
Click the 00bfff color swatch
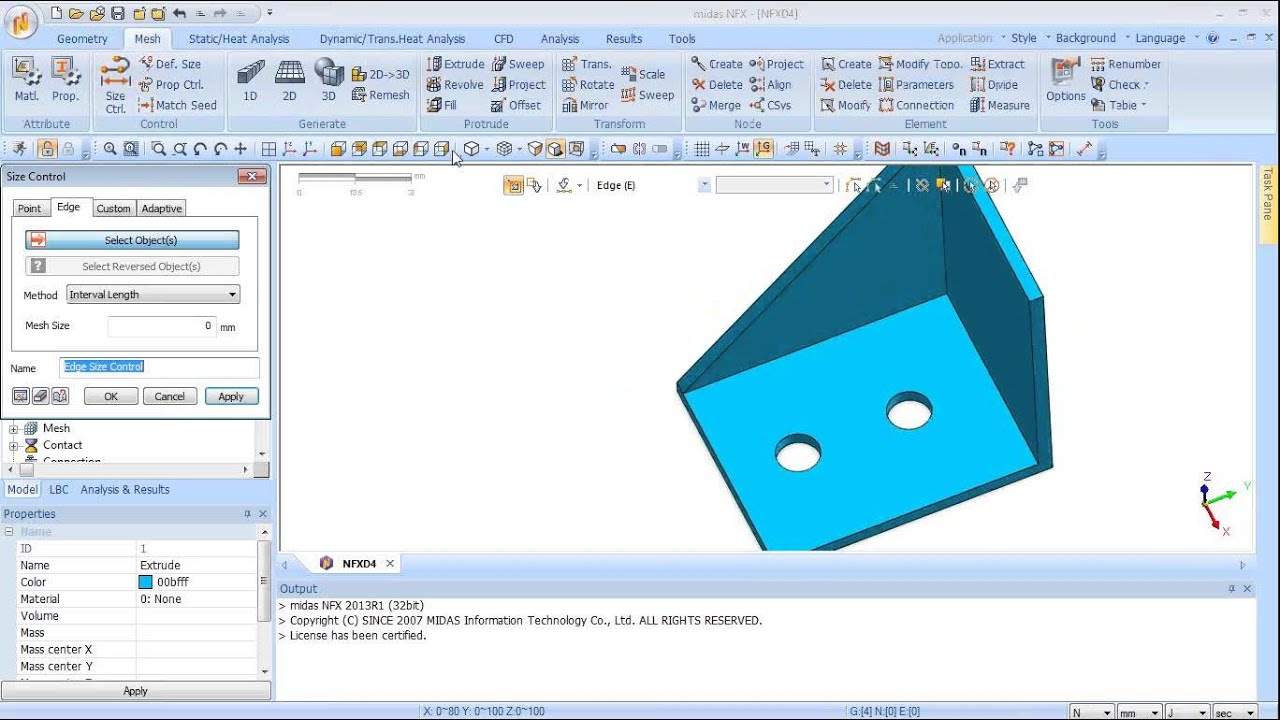pos(146,582)
